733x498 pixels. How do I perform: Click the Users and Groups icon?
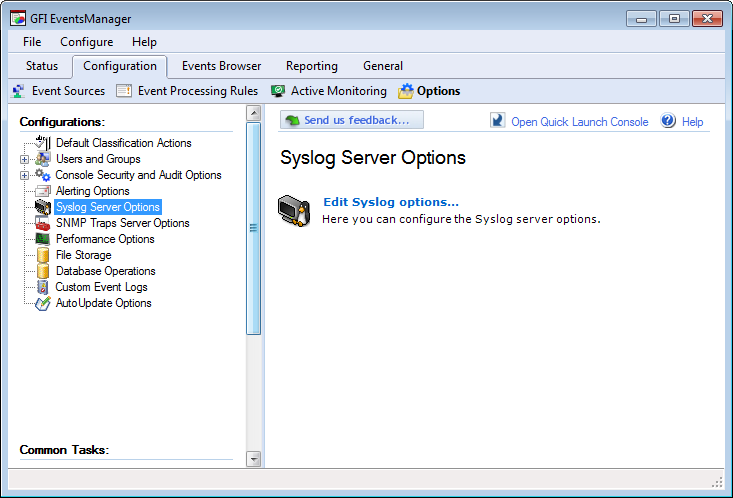[43, 159]
